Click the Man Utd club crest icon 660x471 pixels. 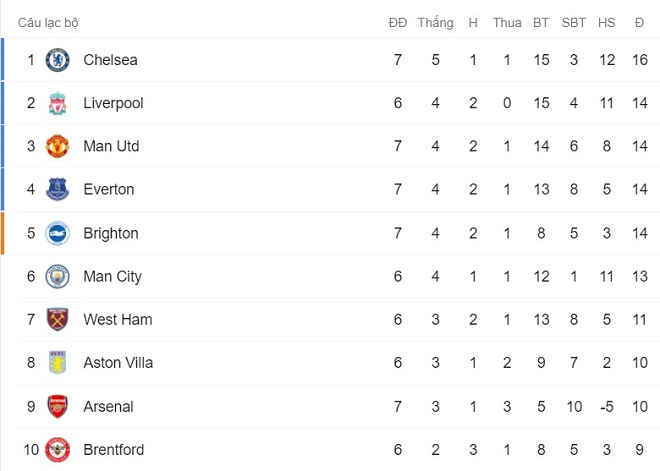click(x=57, y=146)
